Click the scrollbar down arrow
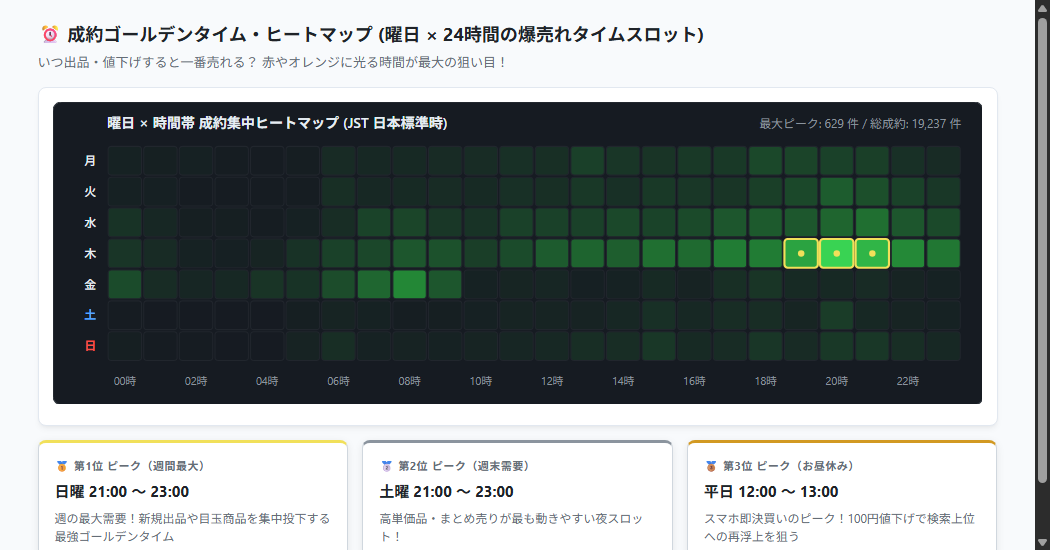 (1042, 543)
